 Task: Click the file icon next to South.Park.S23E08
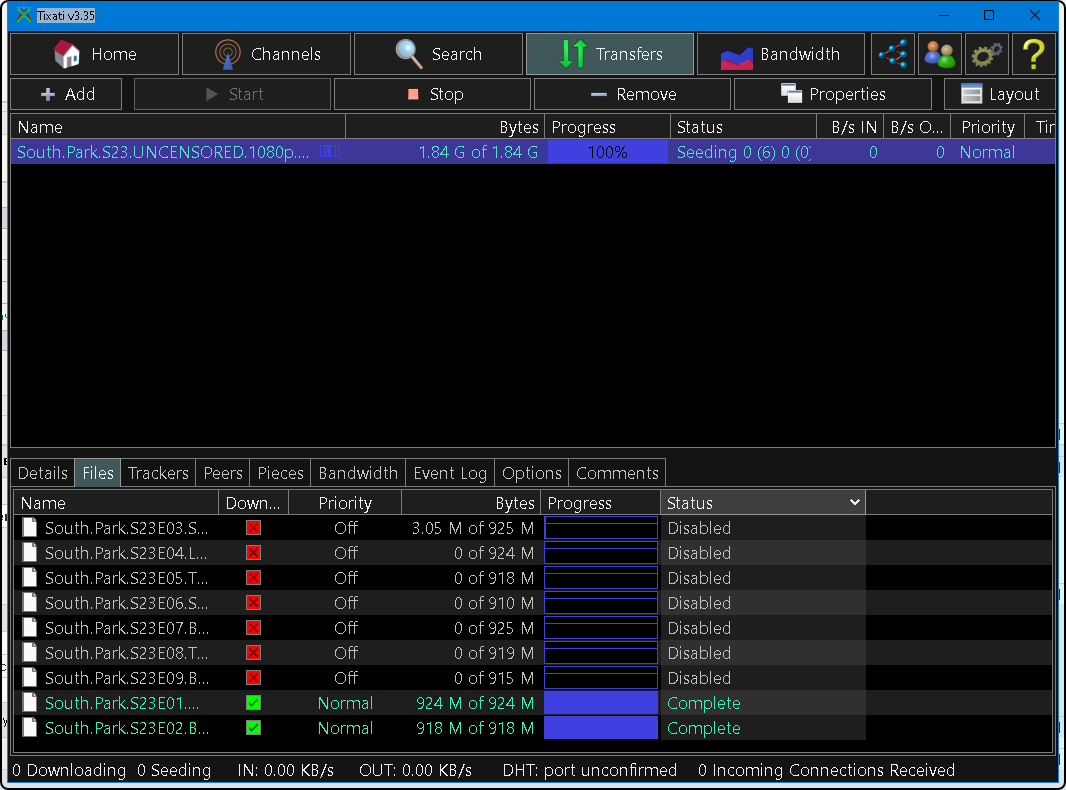click(x=30, y=653)
